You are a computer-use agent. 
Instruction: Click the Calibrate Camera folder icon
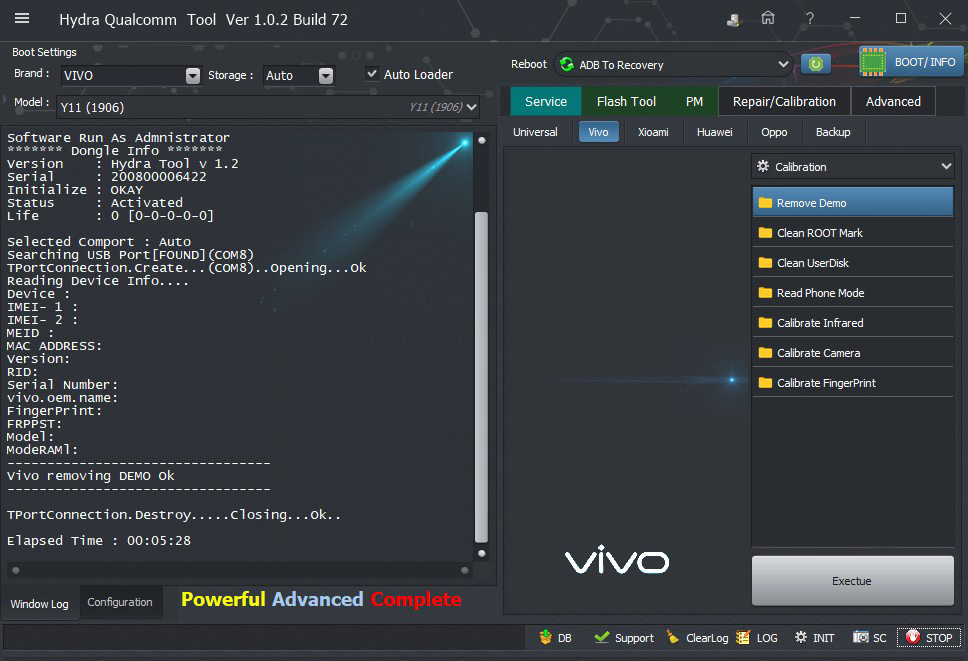tap(765, 353)
